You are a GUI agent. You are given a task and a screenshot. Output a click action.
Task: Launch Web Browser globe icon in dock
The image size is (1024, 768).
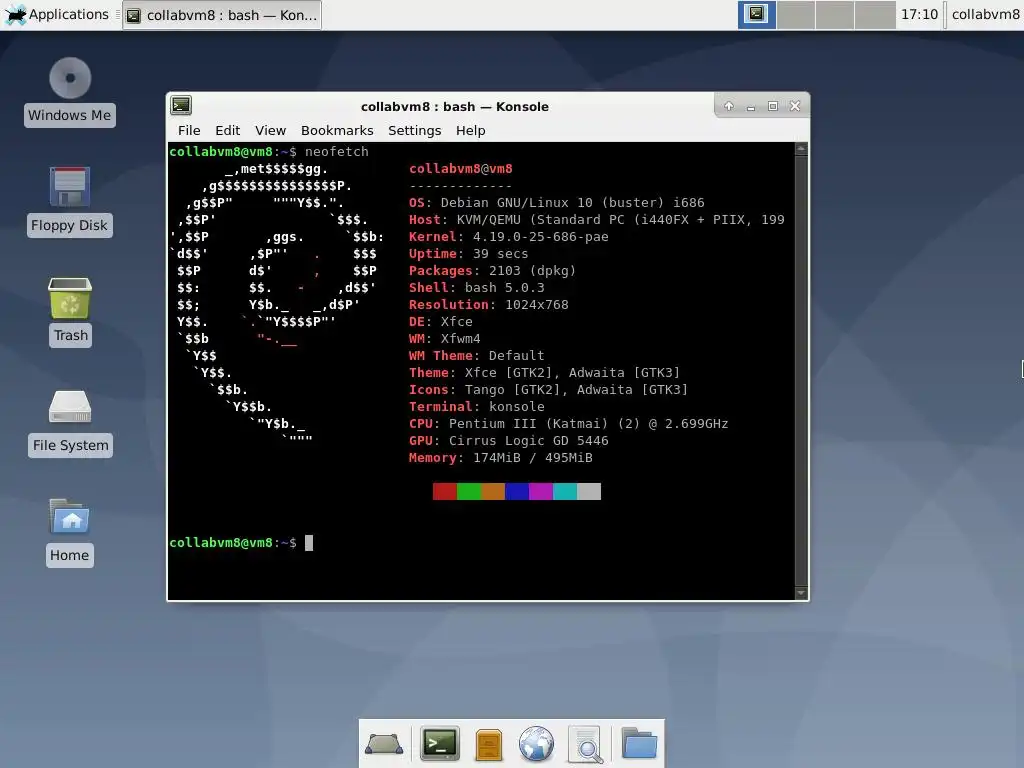[536, 744]
